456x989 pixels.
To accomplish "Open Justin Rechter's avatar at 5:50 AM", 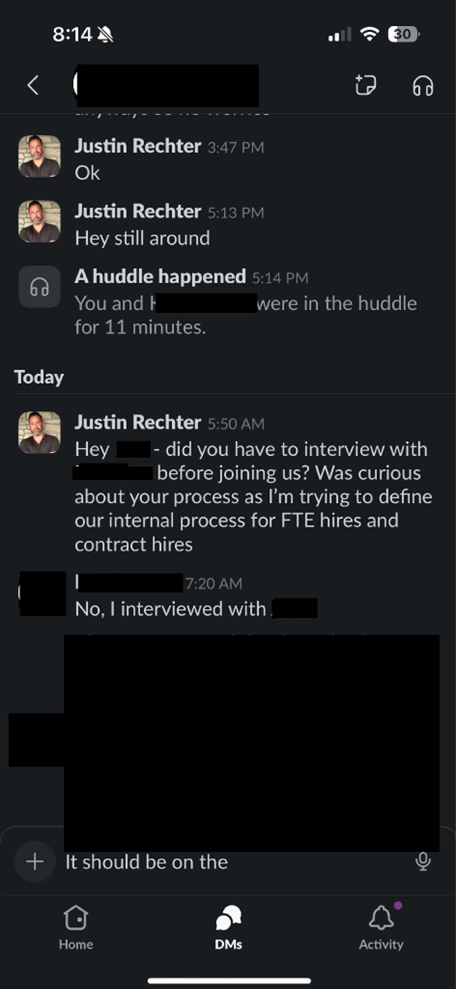I will tap(39, 432).
